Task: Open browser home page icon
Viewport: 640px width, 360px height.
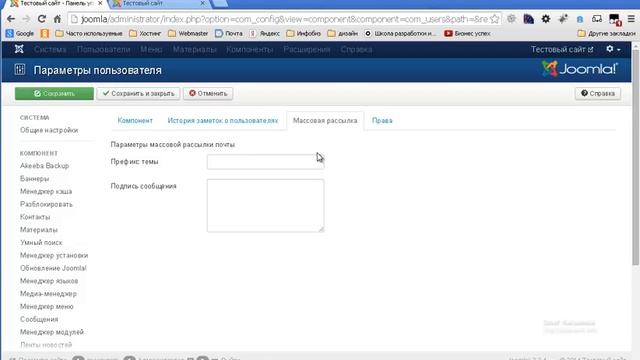Action: (x=58, y=19)
